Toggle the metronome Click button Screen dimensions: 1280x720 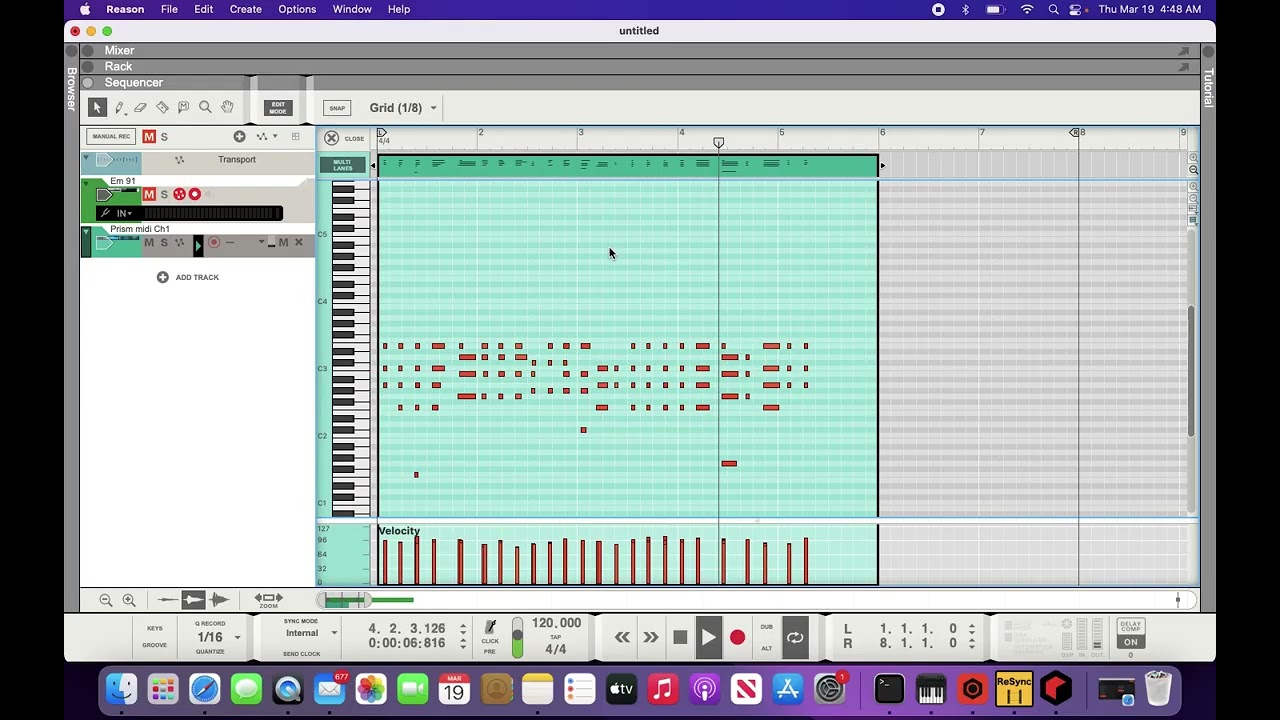(490, 629)
